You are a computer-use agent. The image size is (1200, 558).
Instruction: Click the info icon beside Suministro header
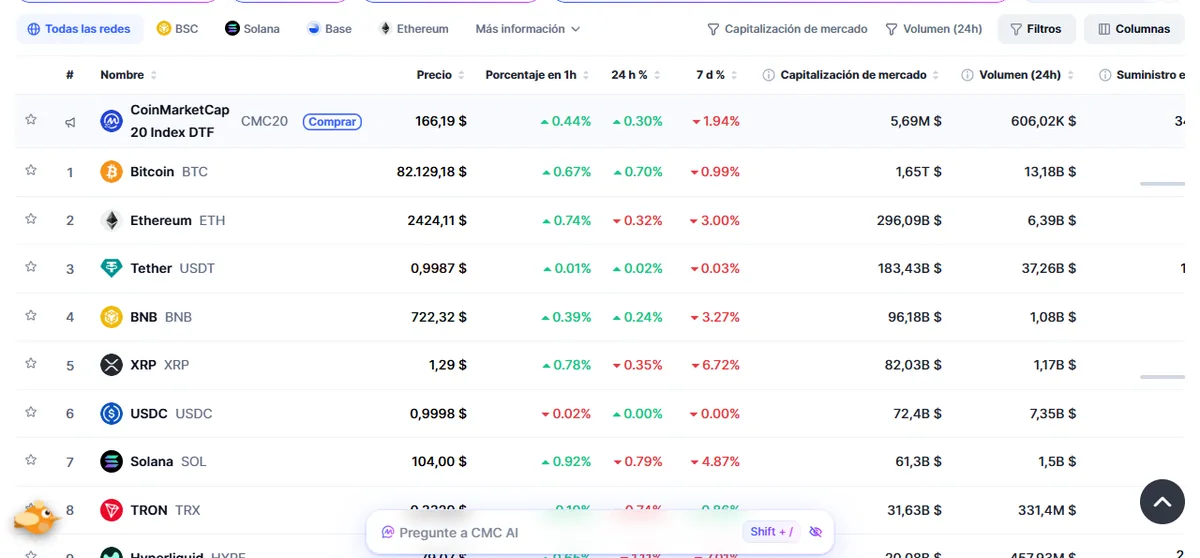click(1105, 75)
